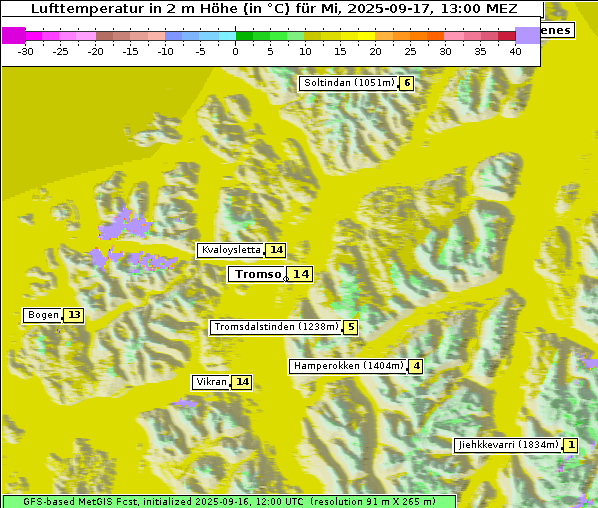
Task: Click the legend tick label -10
Action: tap(165, 51)
